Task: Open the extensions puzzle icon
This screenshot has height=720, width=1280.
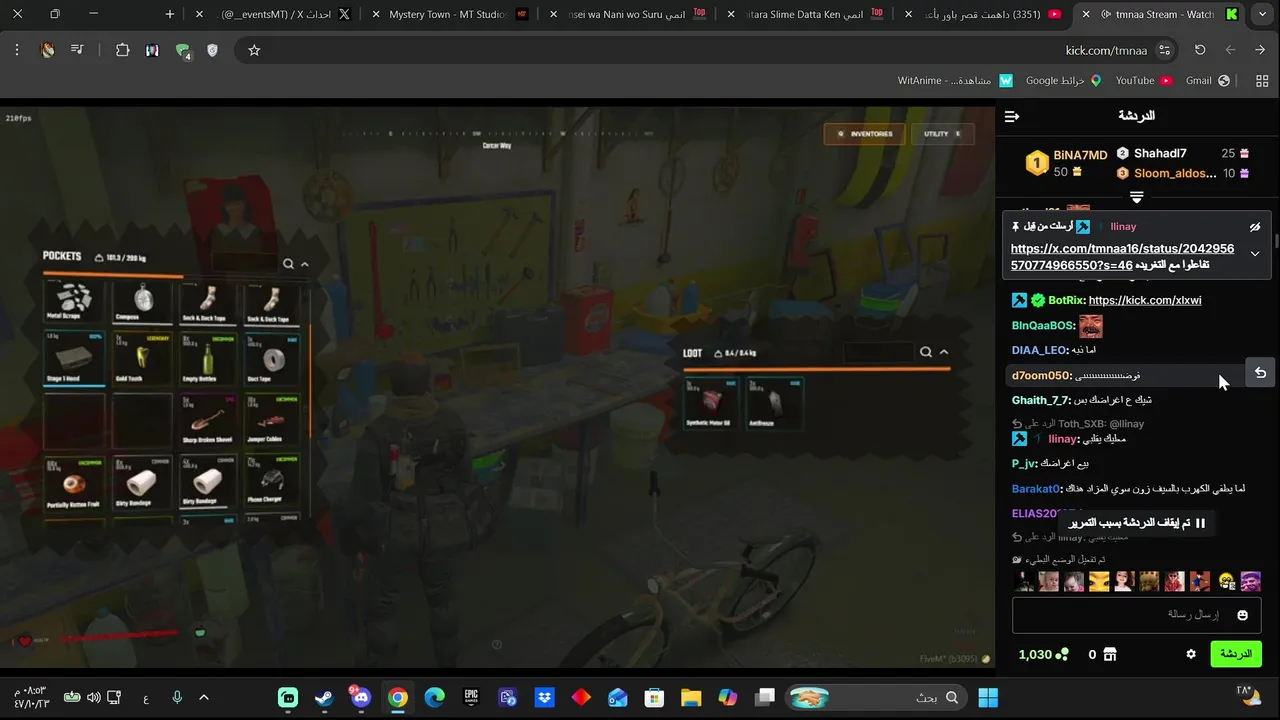Action: click(122, 50)
